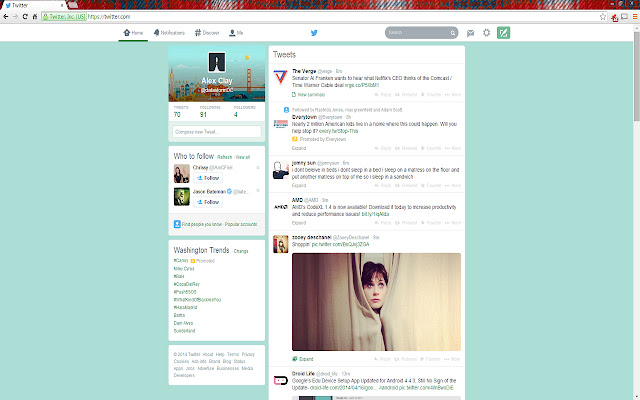
Task: Open More options on Verge tweet
Action: pyautogui.click(x=453, y=95)
